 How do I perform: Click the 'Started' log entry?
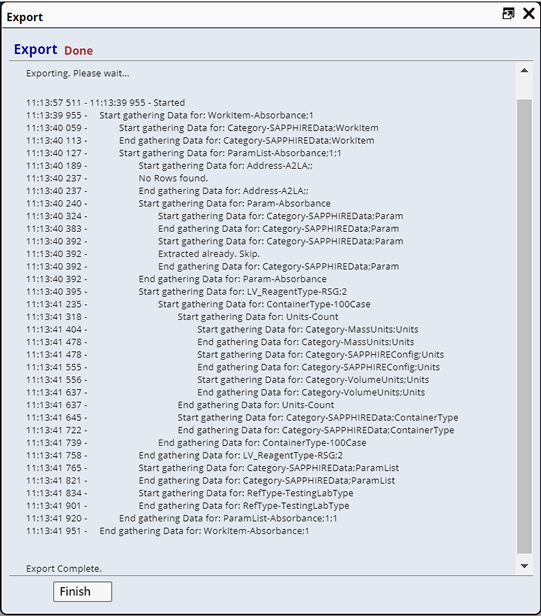coord(169,103)
